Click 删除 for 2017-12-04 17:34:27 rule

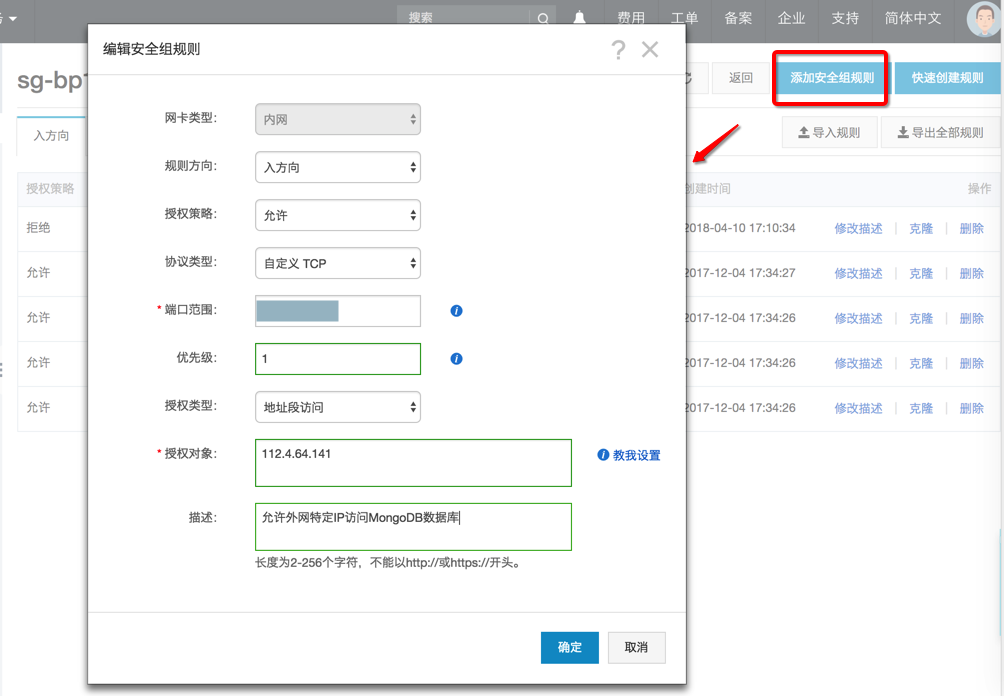click(971, 273)
